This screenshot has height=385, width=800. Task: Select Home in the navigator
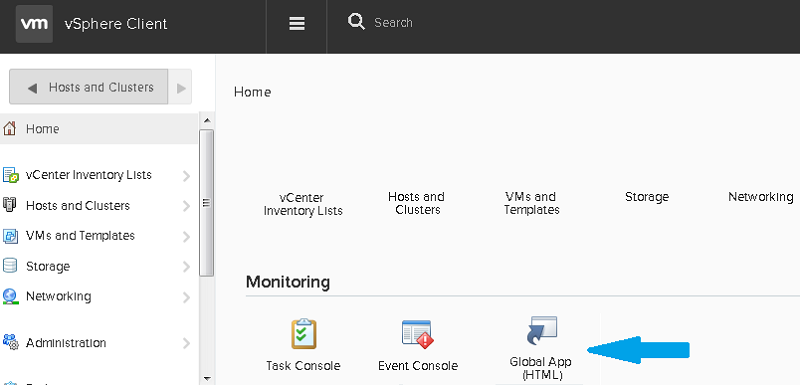click(99, 129)
